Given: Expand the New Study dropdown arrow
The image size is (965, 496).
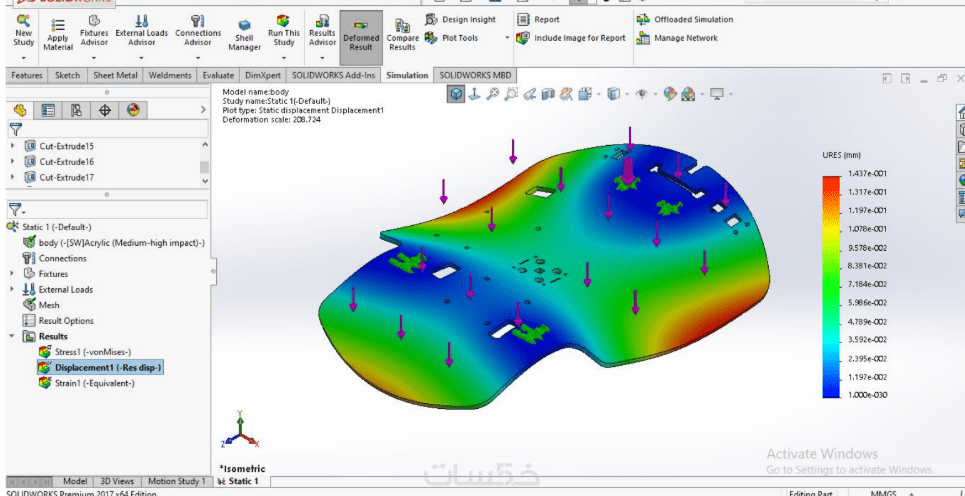Looking at the screenshot, I should [23, 58].
